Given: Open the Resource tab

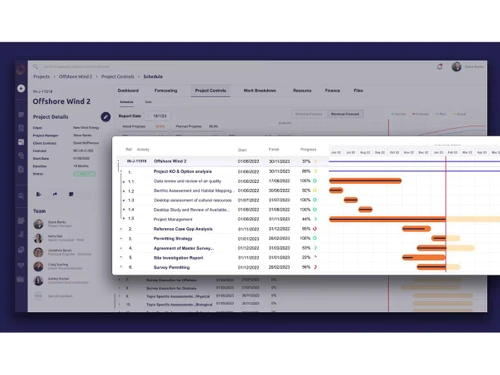Looking at the screenshot, I should click(302, 91).
